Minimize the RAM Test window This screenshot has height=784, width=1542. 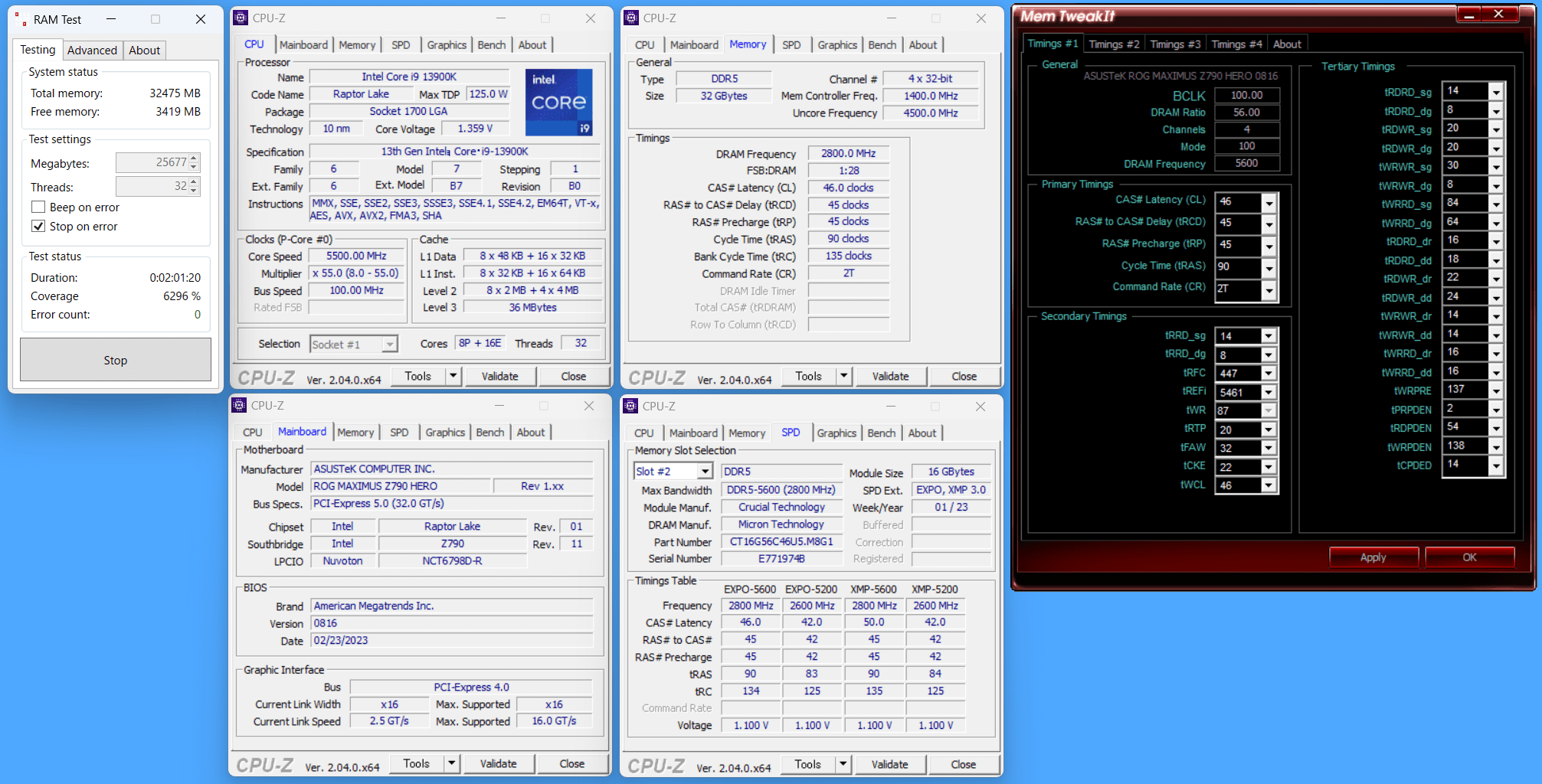[111, 19]
